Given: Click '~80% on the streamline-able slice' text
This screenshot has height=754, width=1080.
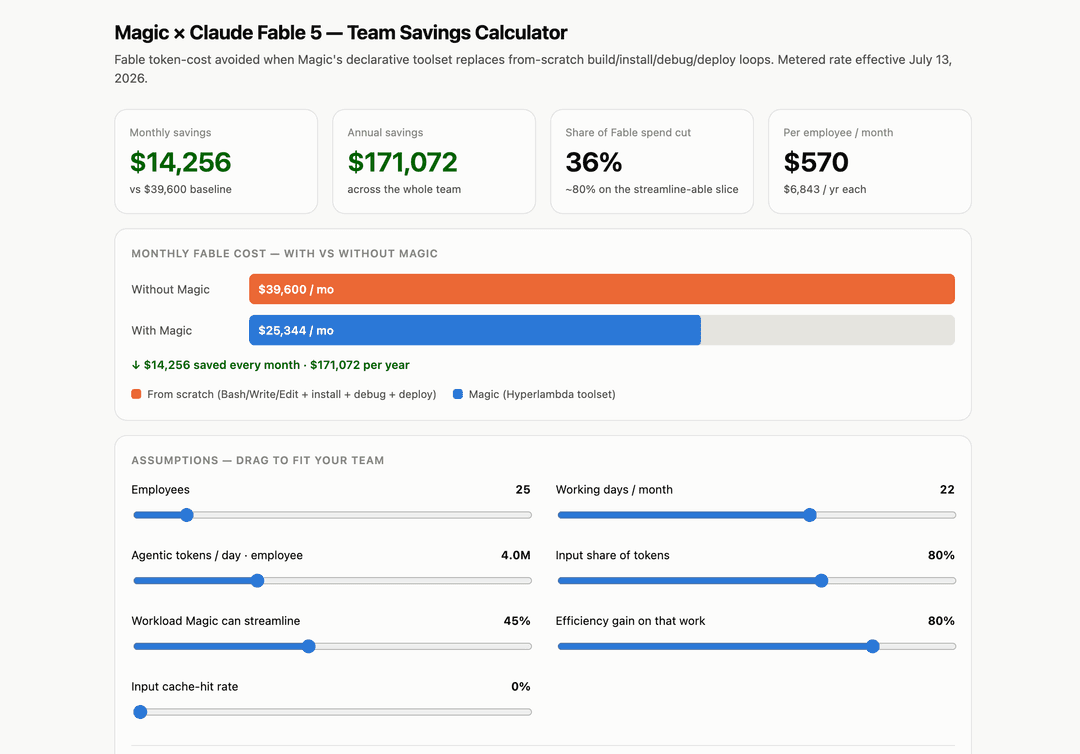Looking at the screenshot, I should (652, 189).
